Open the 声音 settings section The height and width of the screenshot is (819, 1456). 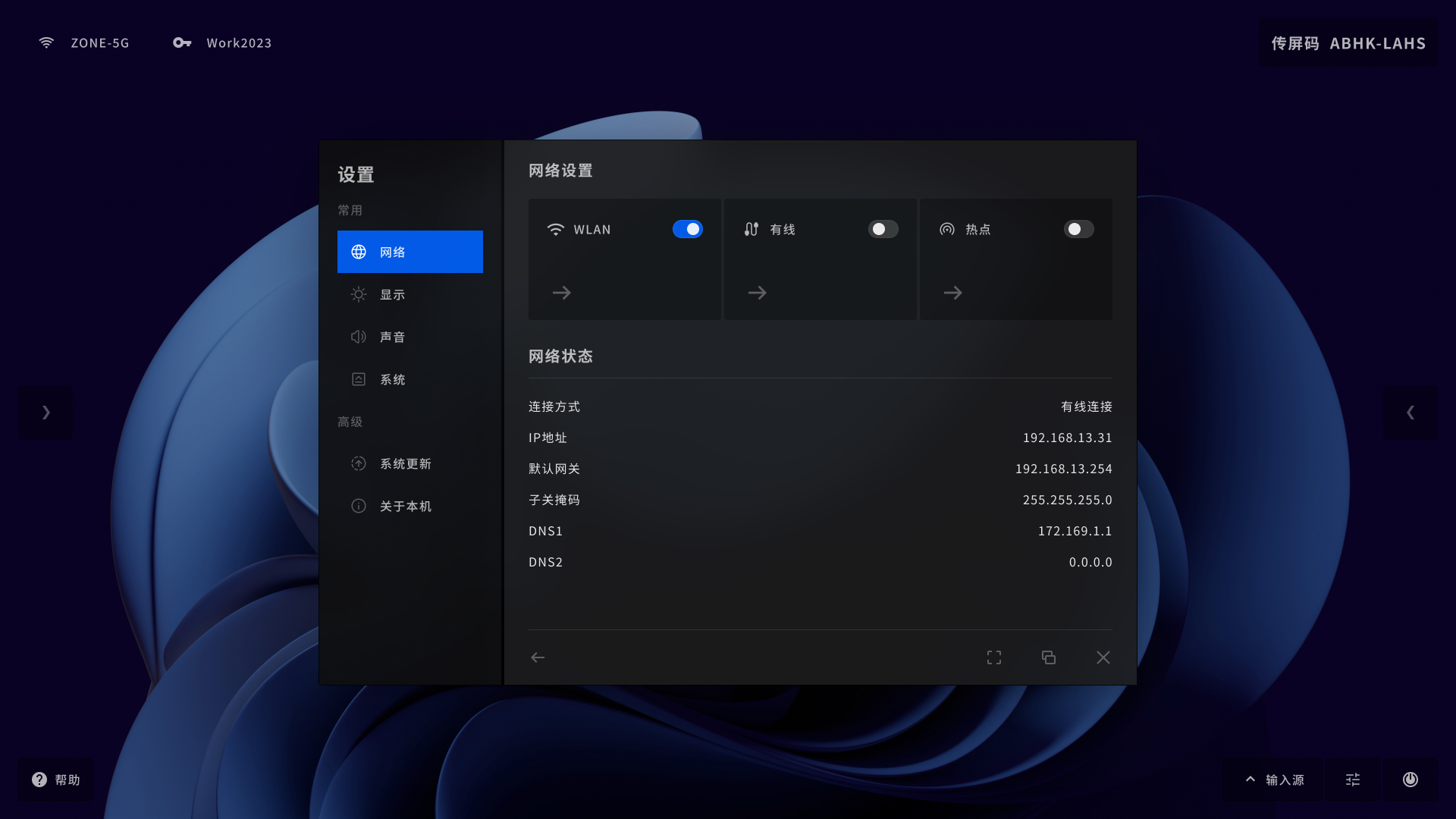tap(409, 337)
